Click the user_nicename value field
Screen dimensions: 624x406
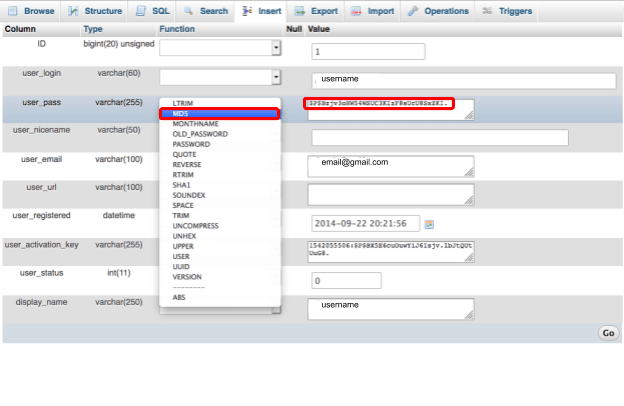(440, 137)
